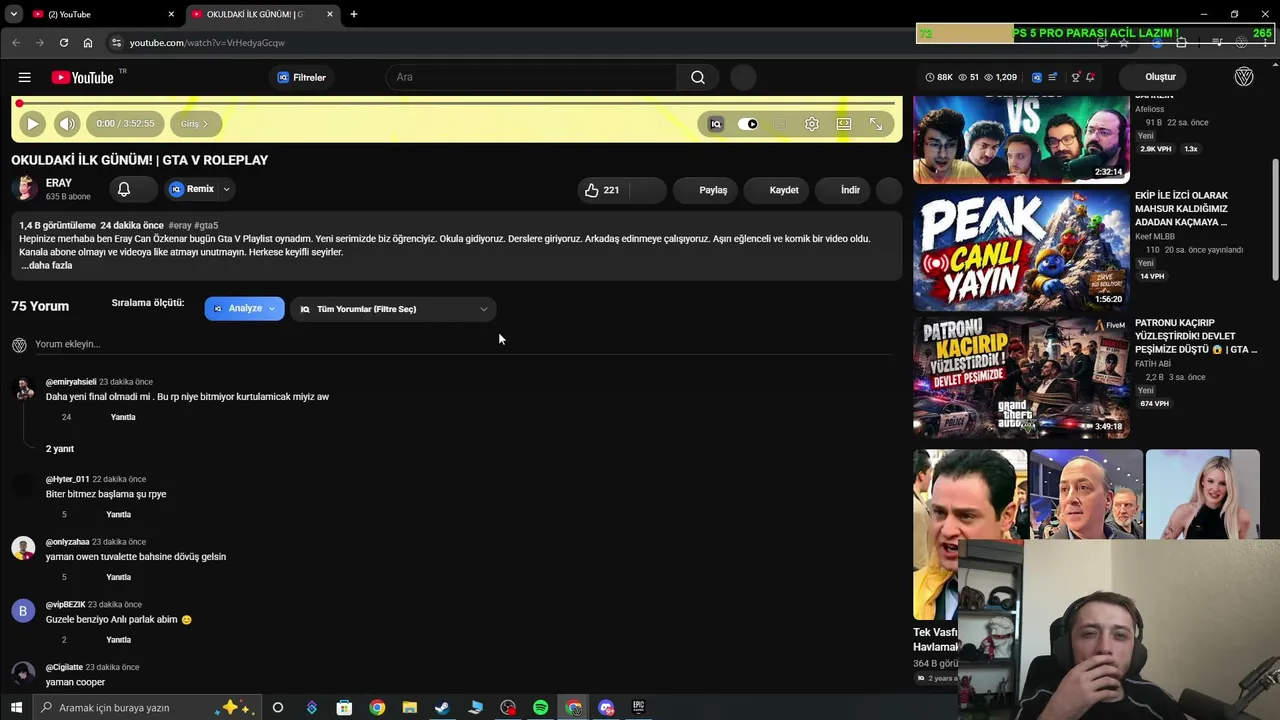Click the vidIQ trophy icon in header
This screenshot has height=720, width=1280.
coord(1075,77)
